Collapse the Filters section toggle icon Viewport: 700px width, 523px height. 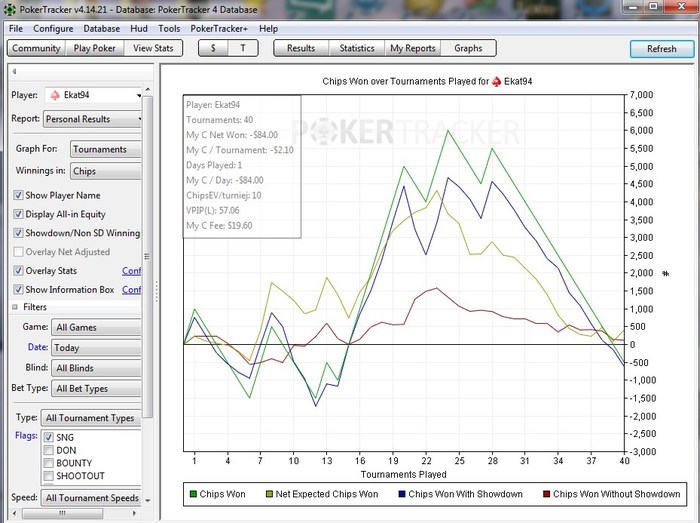[x=15, y=307]
